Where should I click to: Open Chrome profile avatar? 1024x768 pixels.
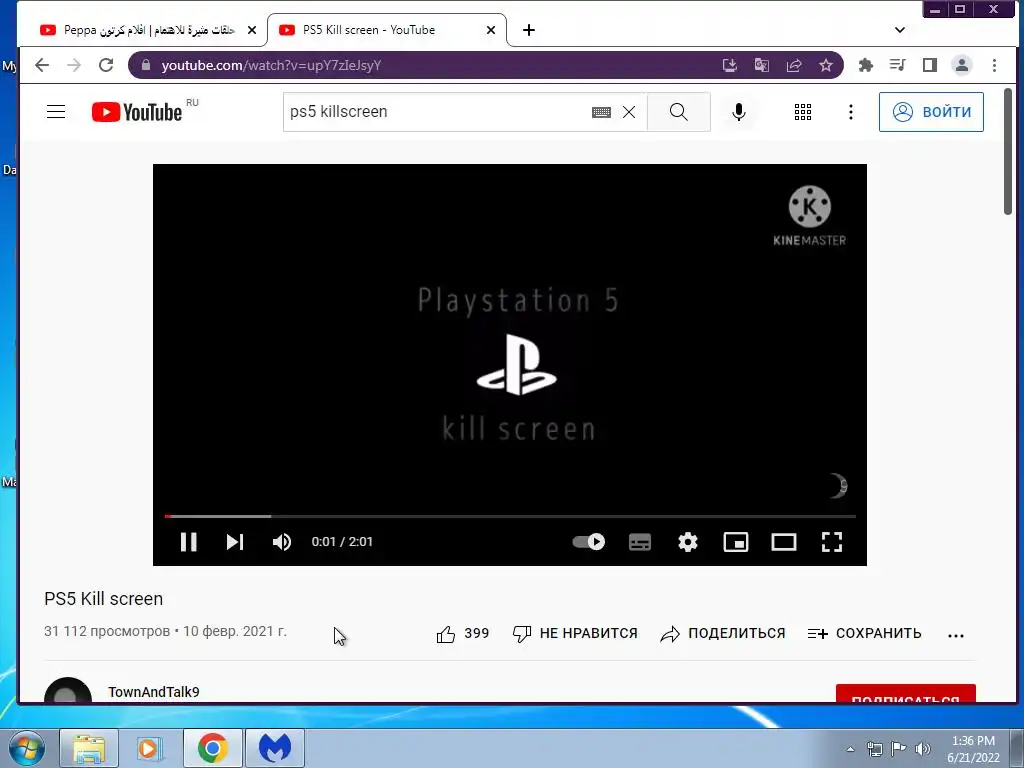point(961,65)
